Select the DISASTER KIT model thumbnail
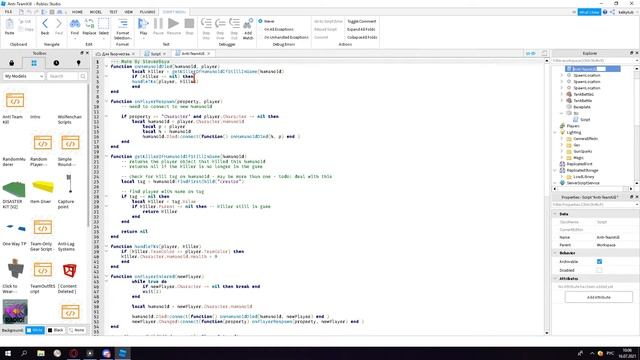 pos(14,189)
